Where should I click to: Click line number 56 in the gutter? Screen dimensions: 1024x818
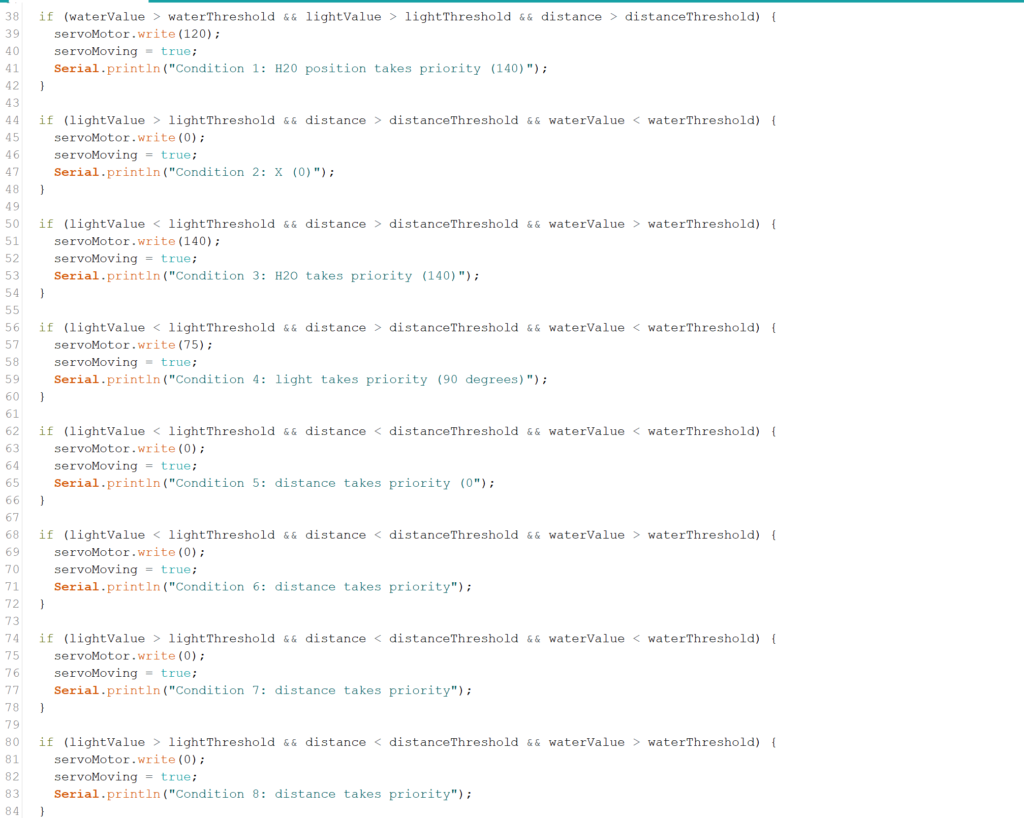click(12, 328)
